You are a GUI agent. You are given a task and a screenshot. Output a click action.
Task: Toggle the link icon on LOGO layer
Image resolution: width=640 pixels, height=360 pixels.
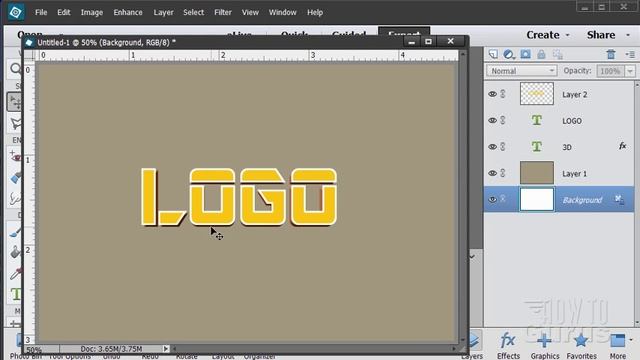click(503, 120)
